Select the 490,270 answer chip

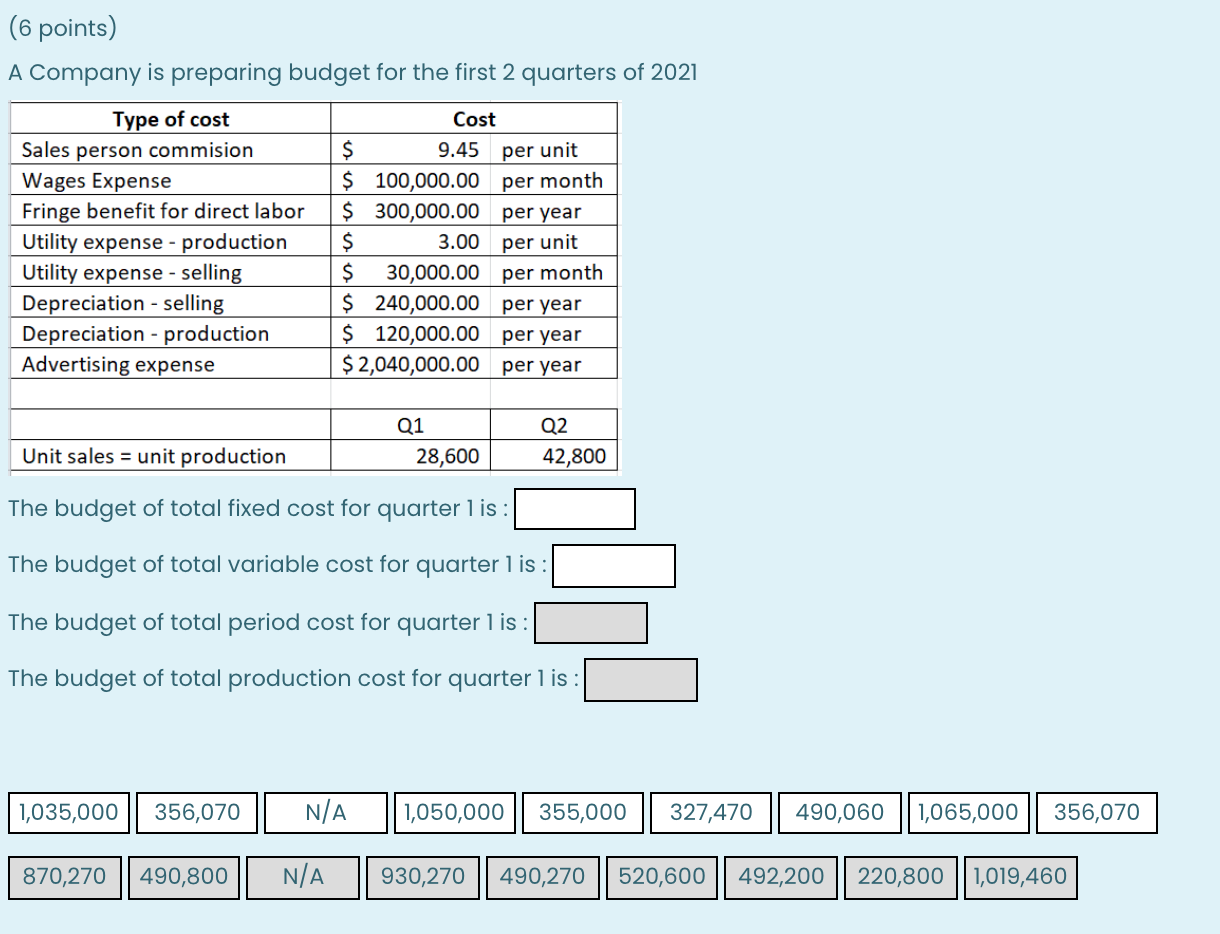(x=542, y=877)
